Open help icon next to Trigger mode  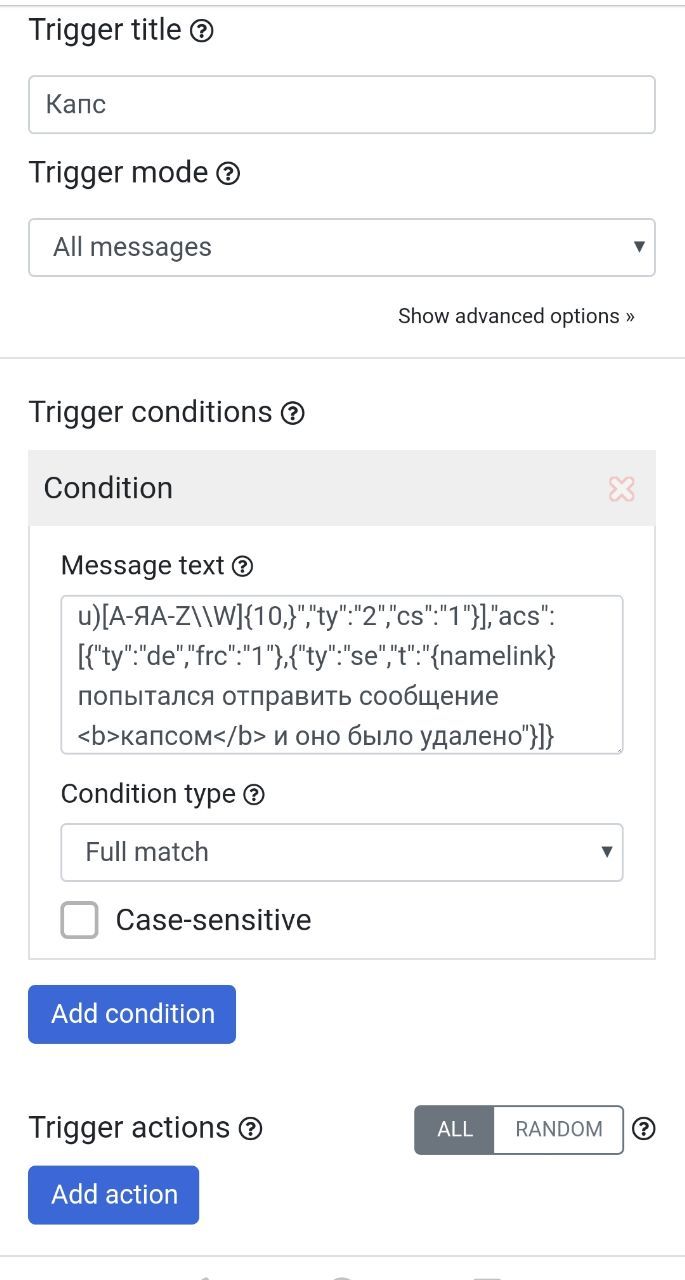click(228, 174)
